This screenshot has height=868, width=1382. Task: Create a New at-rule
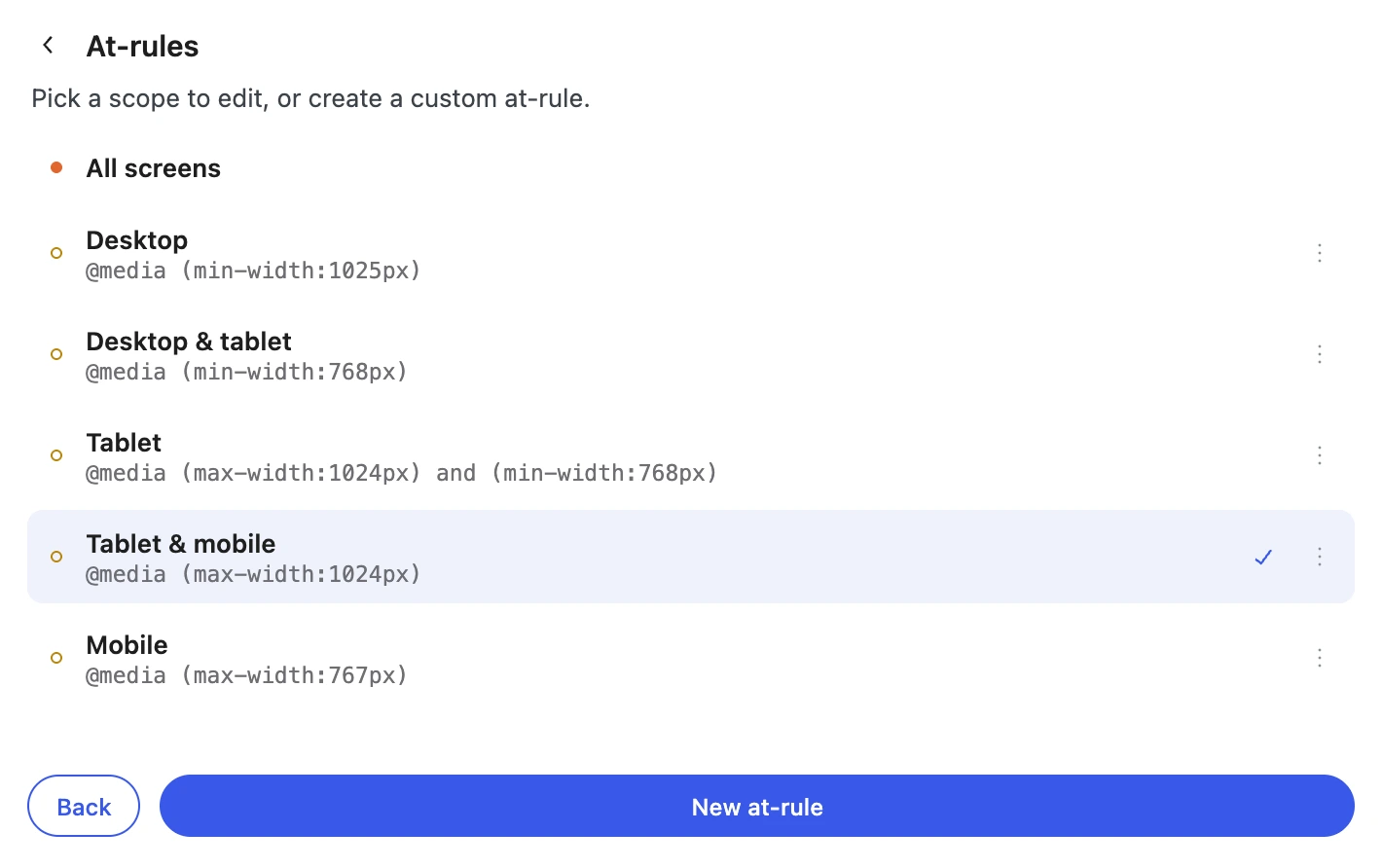coord(757,806)
